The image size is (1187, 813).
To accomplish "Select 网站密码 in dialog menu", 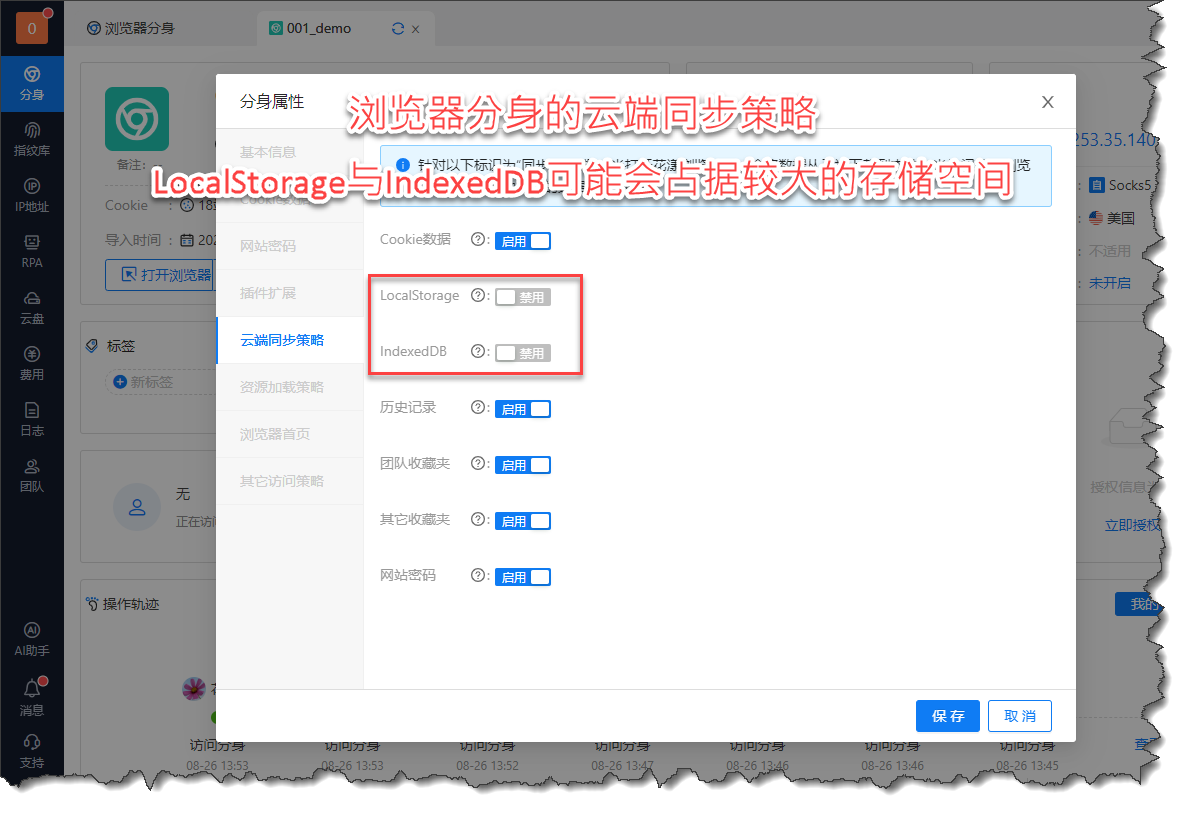I will pyautogui.click(x=290, y=246).
